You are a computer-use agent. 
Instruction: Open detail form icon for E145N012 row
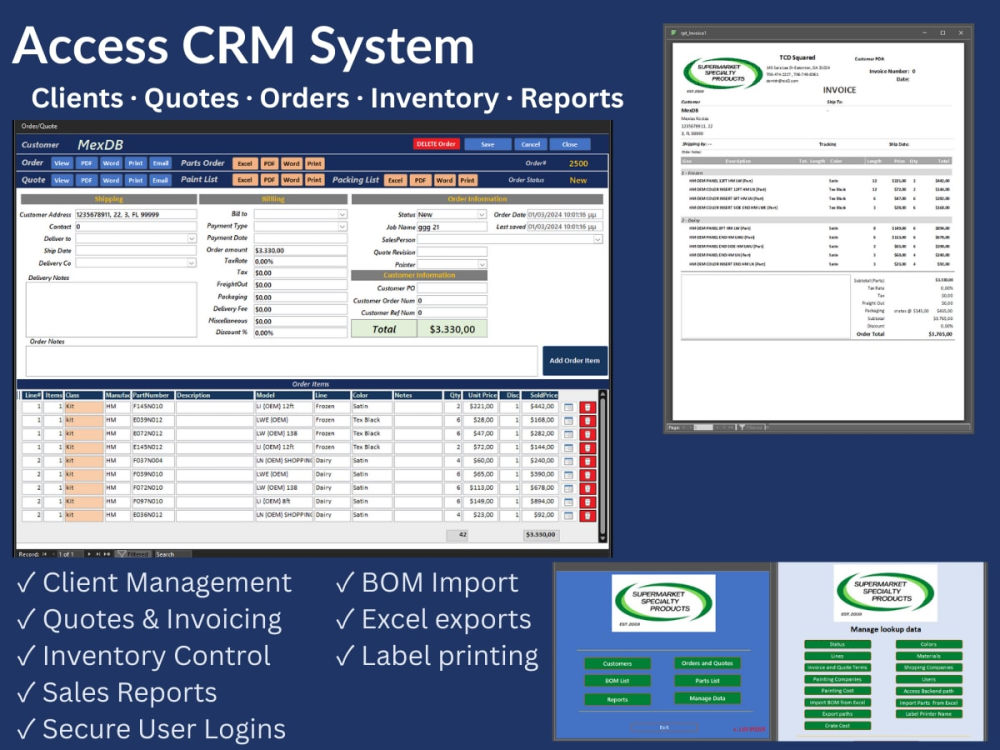(569, 448)
